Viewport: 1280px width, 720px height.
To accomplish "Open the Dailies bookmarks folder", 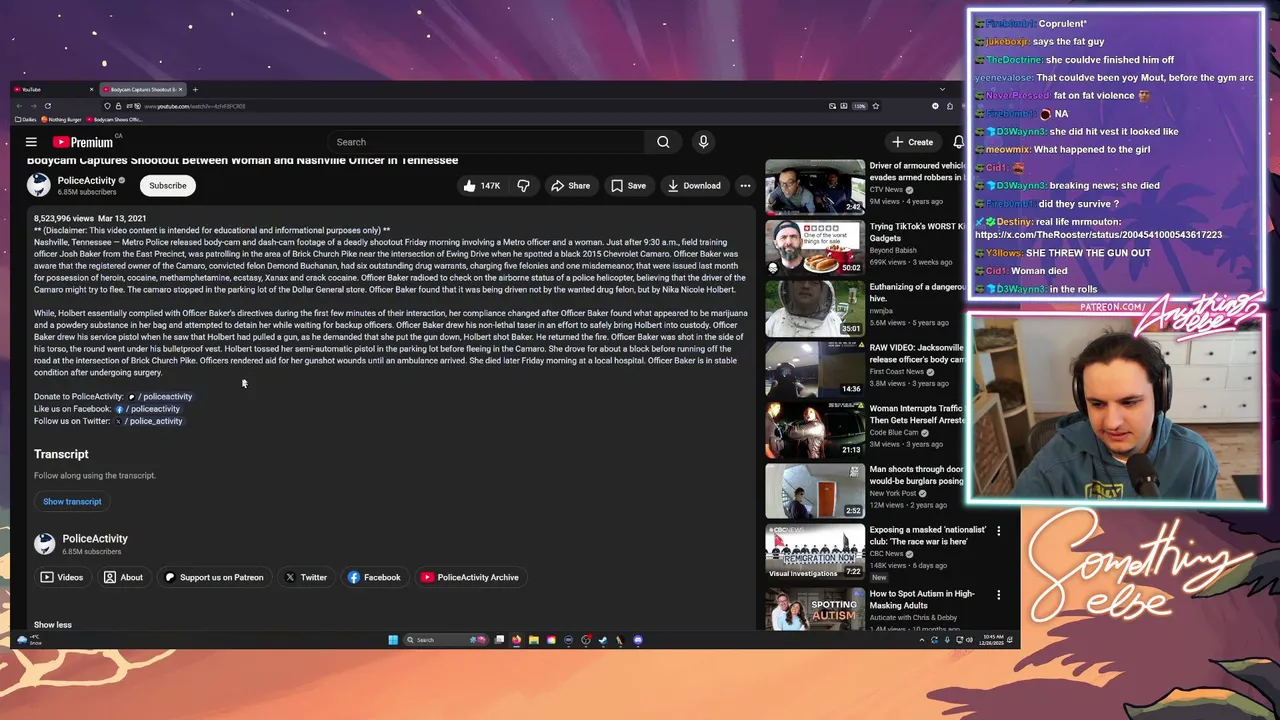I will tap(26, 119).
